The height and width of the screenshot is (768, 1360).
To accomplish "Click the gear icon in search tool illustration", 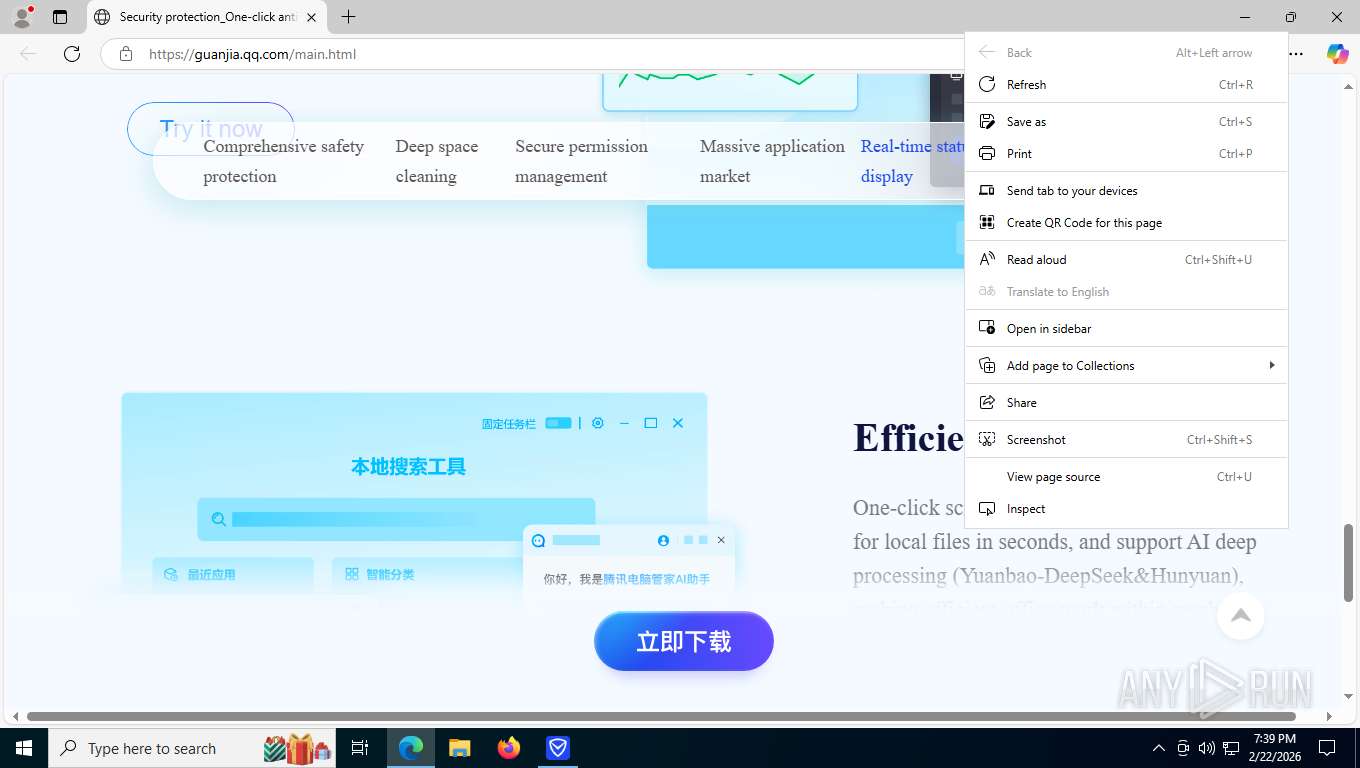I will click(x=598, y=423).
